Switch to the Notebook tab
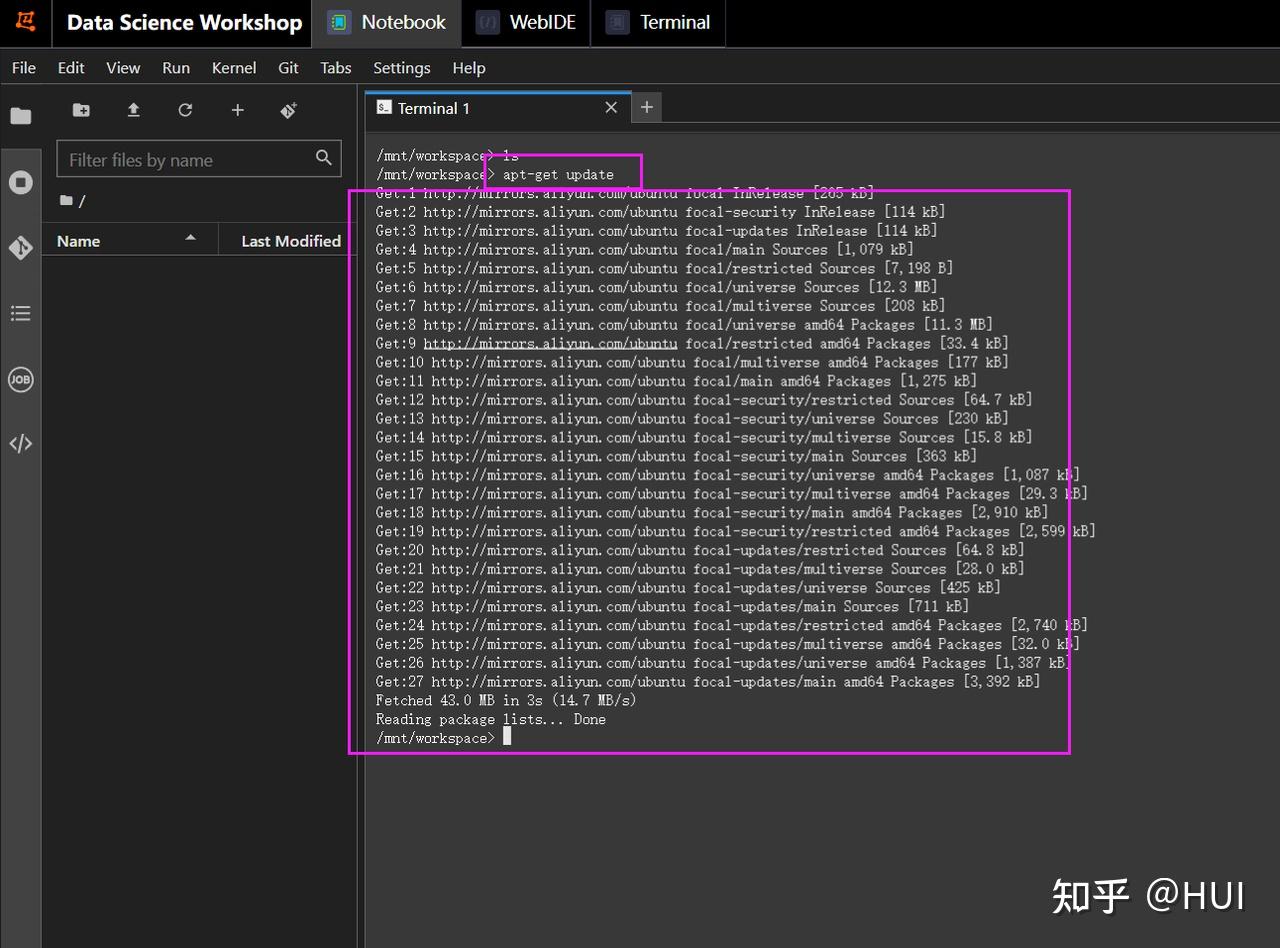The image size is (1280, 948). point(388,23)
